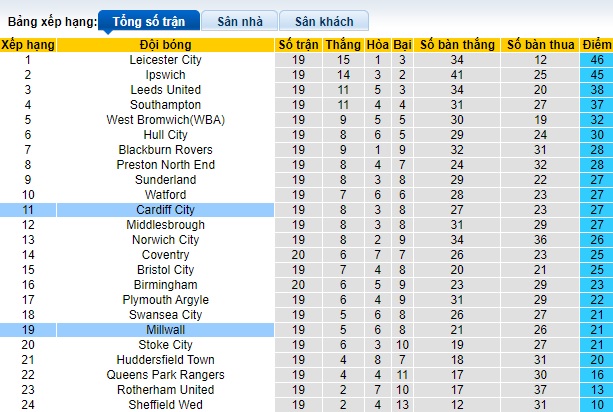
Task: Click the Số bàn thắng column header
Action: pyautogui.click(x=457, y=45)
